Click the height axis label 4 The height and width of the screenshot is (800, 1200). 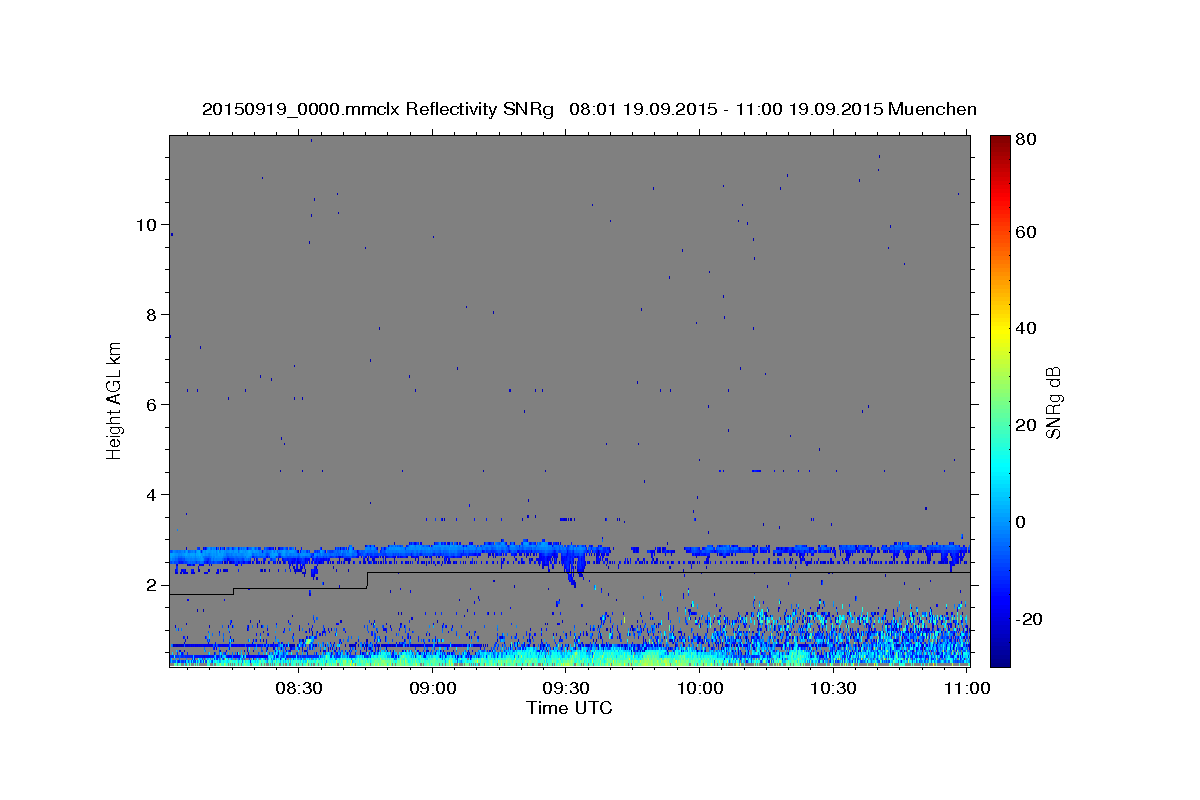click(152, 494)
